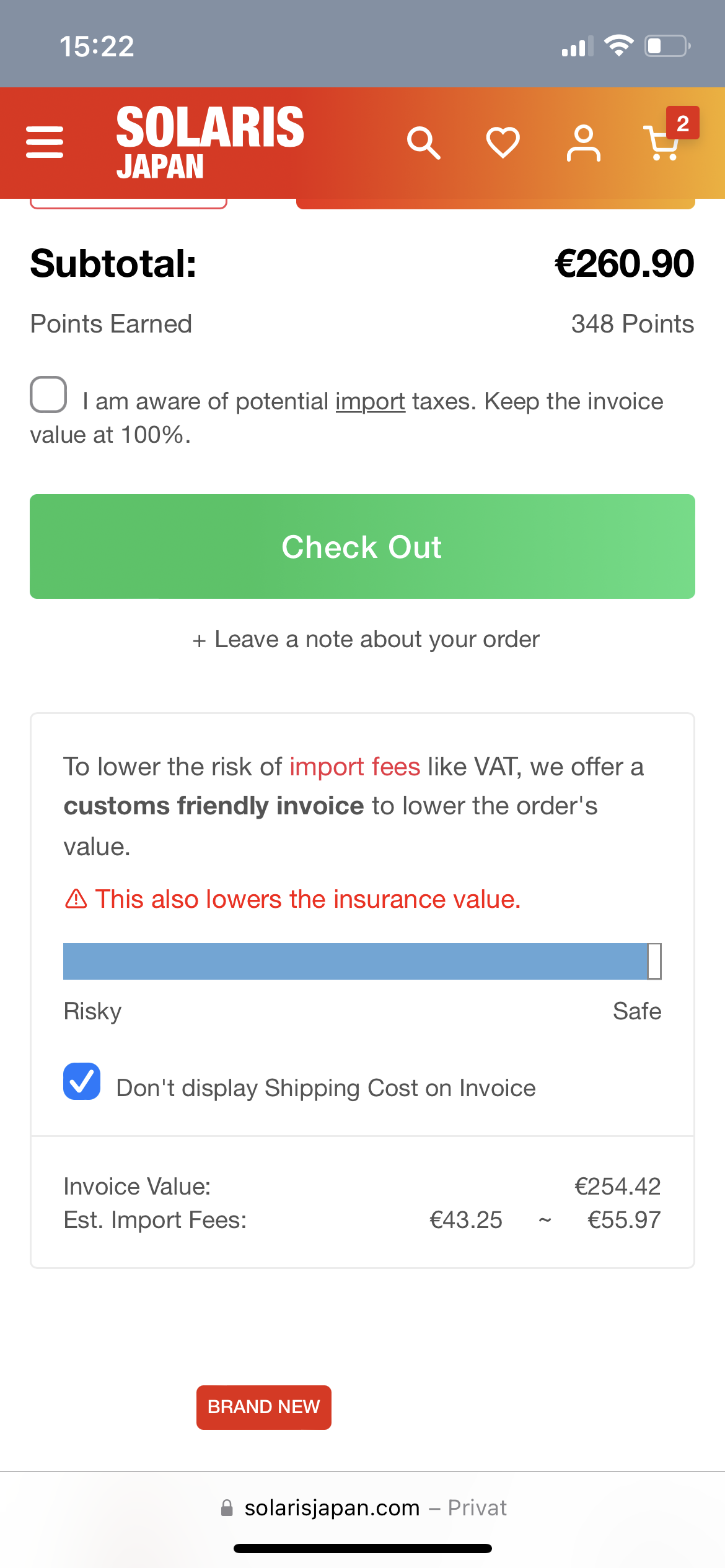Open the red import fees link

[x=354, y=767]
